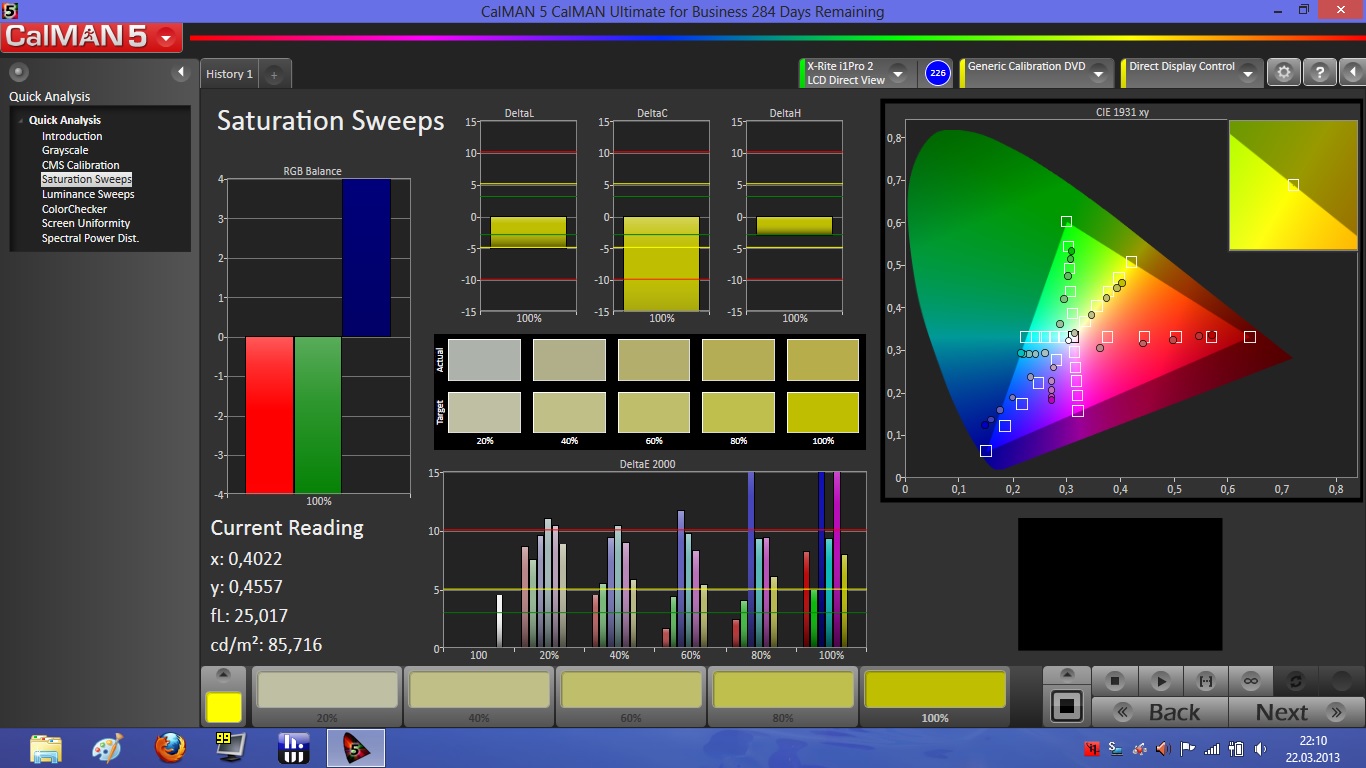
Task: Toggle the round pin button in sidebar
Action: 18,72
